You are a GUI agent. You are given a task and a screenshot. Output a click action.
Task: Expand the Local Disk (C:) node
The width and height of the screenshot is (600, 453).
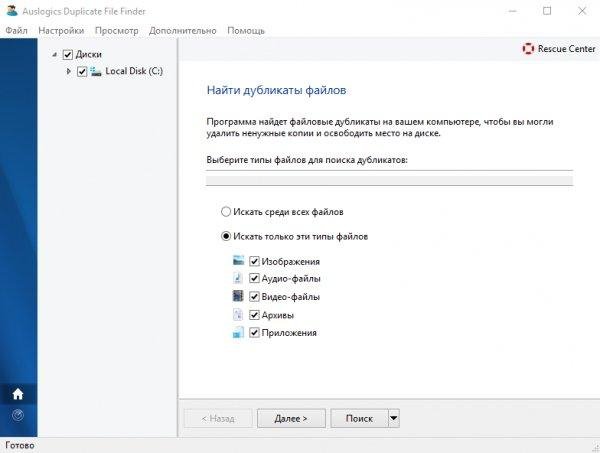coord(68,71)
